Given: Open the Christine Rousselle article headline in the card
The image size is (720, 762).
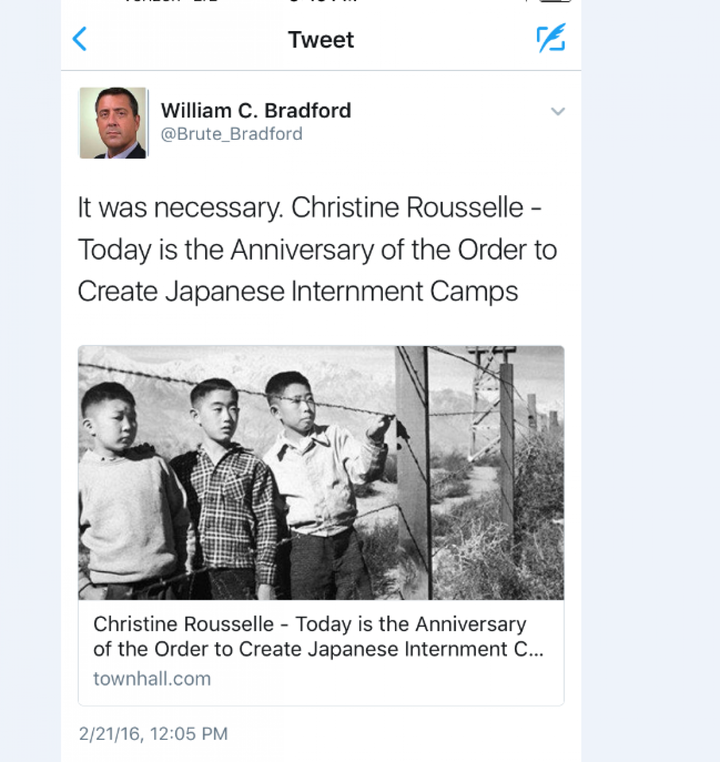Looking at the screenshot, I should pyautogui.click(x=309, y=624).
